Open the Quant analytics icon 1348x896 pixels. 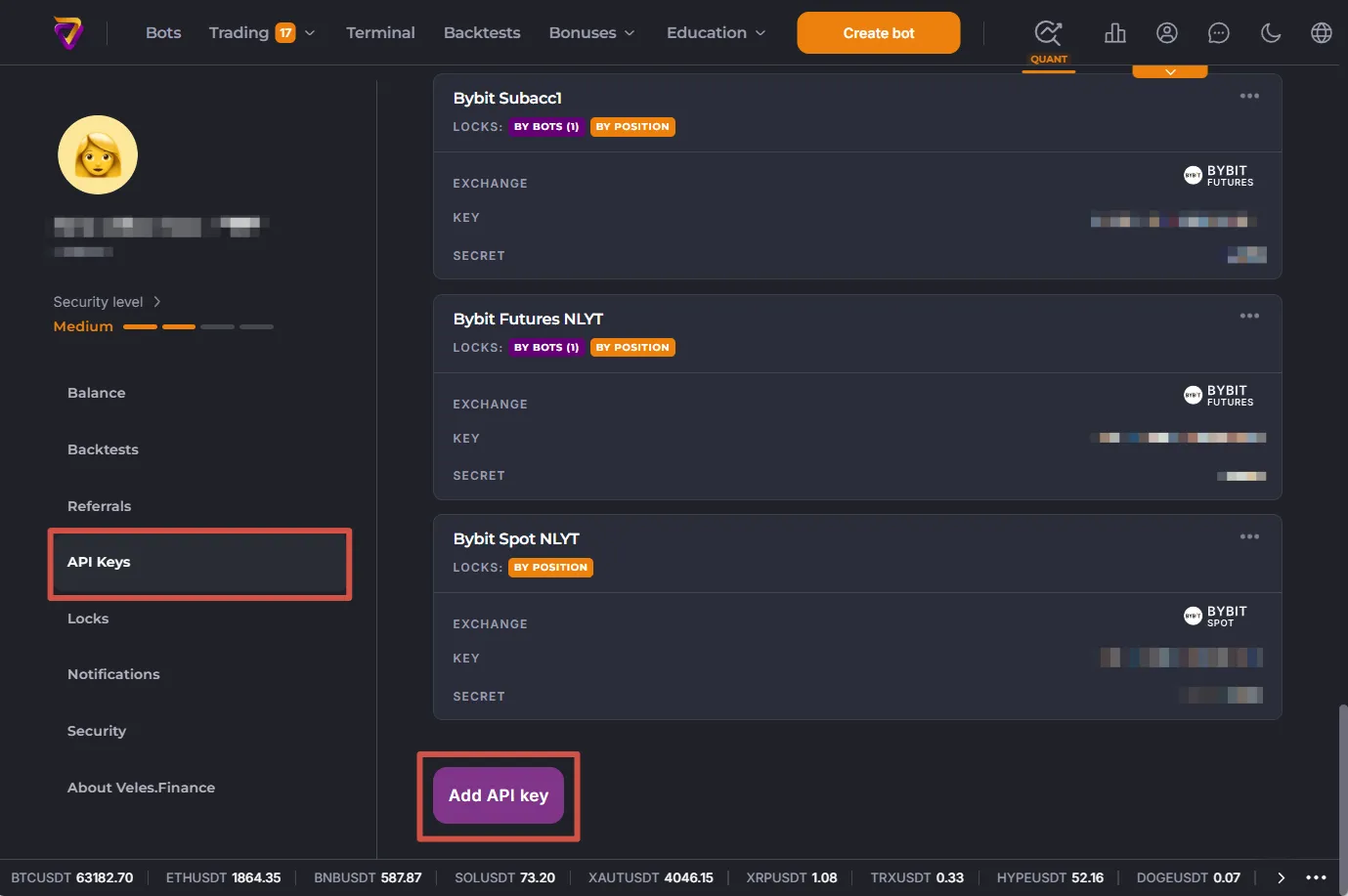1048,33
